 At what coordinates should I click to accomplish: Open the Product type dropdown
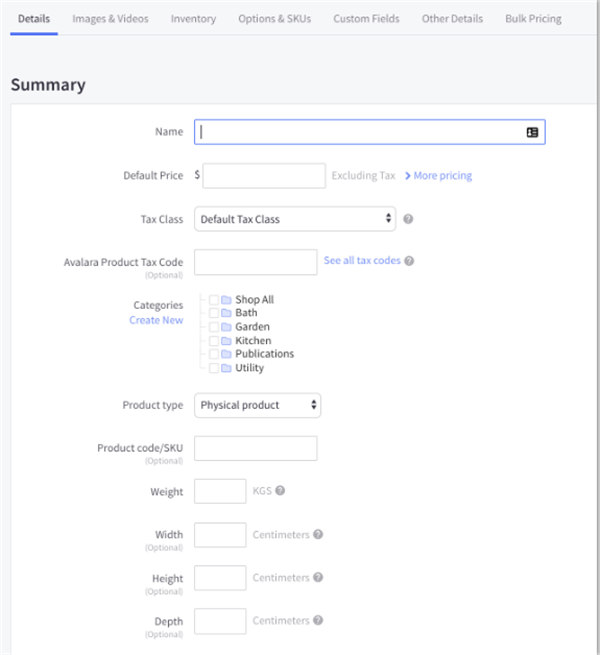(x=257, y=405)
